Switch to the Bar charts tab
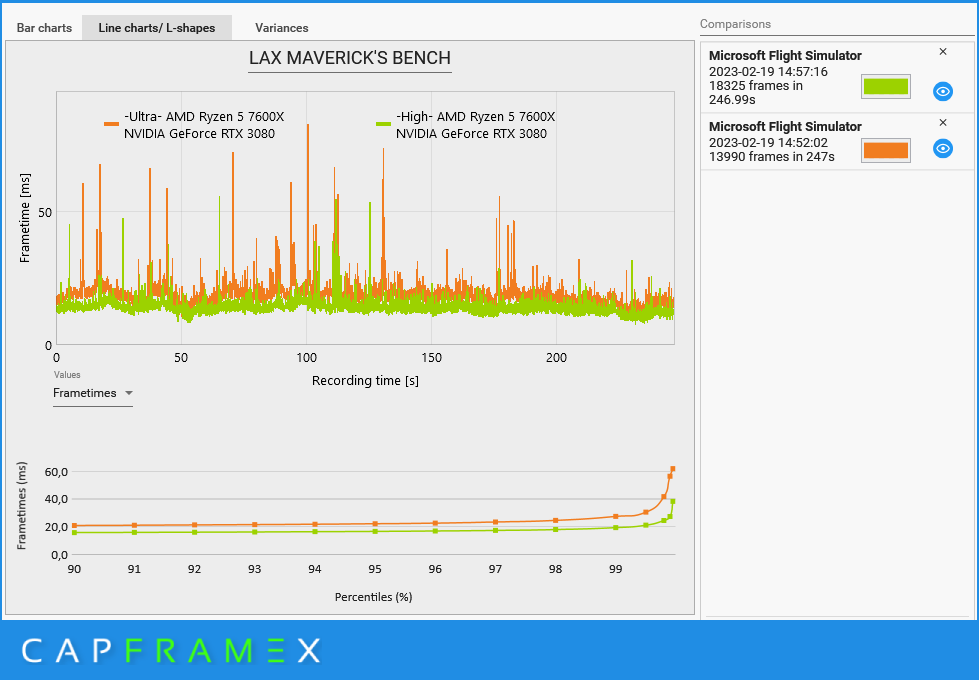Image resolution: width=979 pixels, height=680 pixels. coord(44,28)
